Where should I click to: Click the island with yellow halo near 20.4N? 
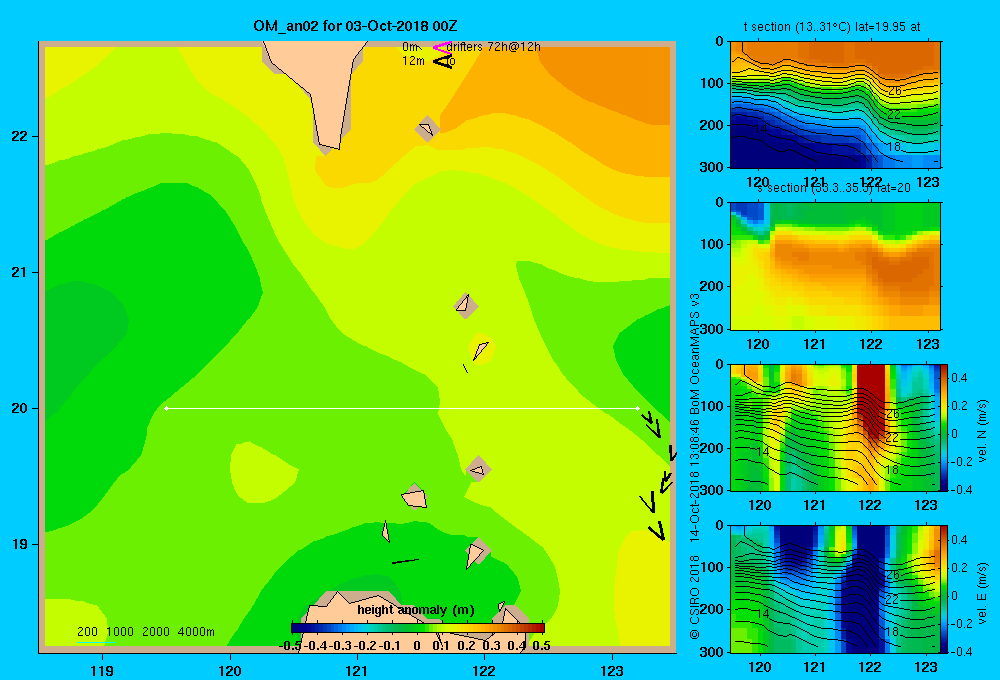(481, 349)
